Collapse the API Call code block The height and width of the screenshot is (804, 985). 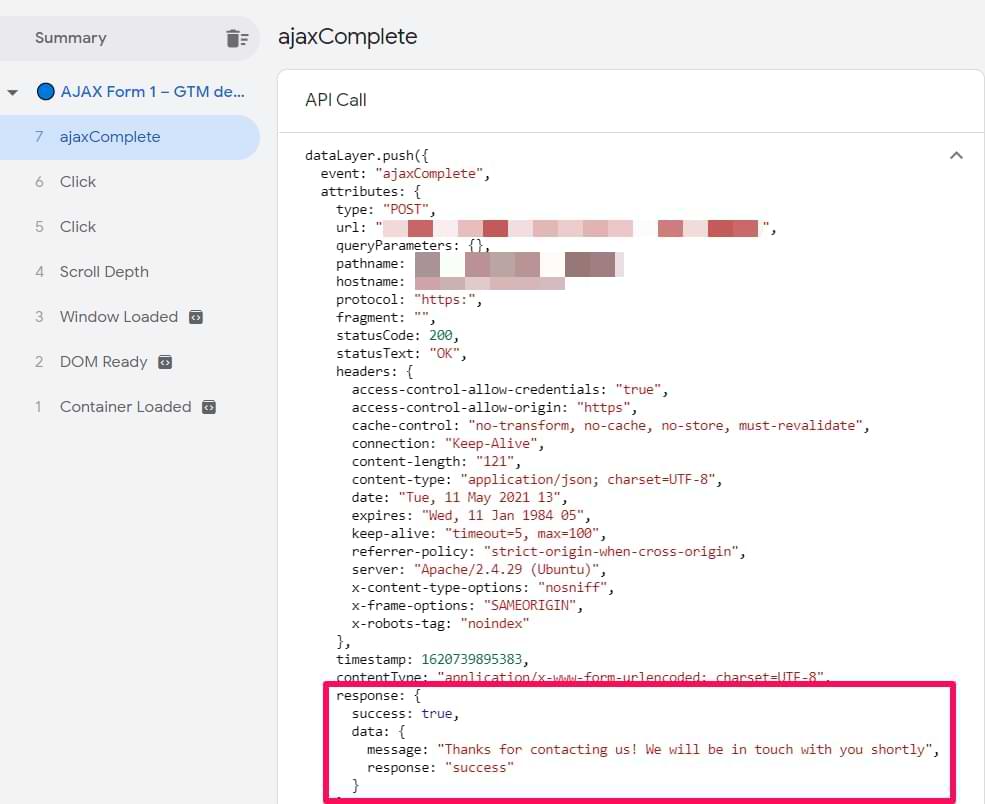tap(956, 156)
